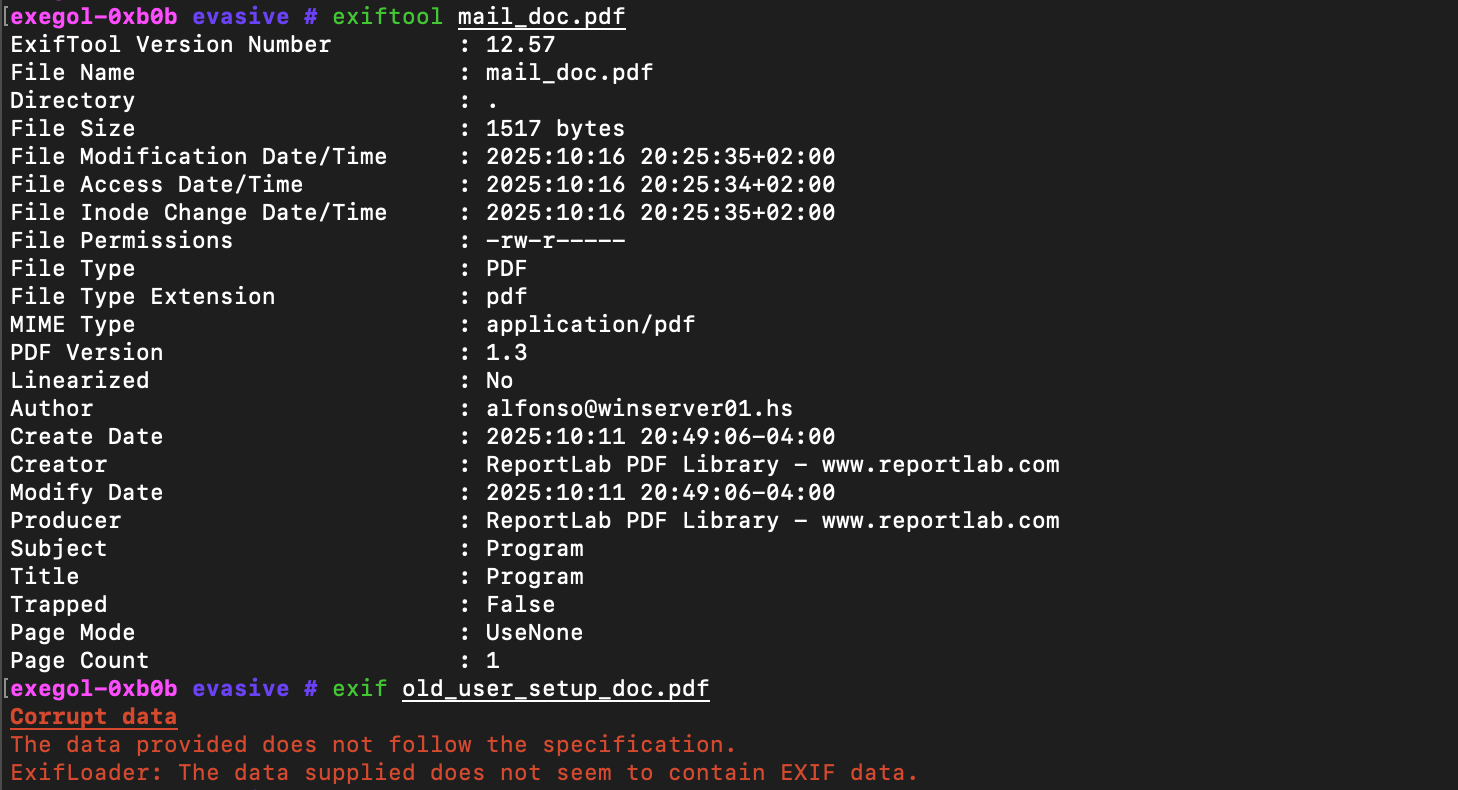Image resolution: width=1458 pixels, height=790 pixels.
Task: Click the www.reportlab.com URL on the Producer line
Action: pos(940,521)
